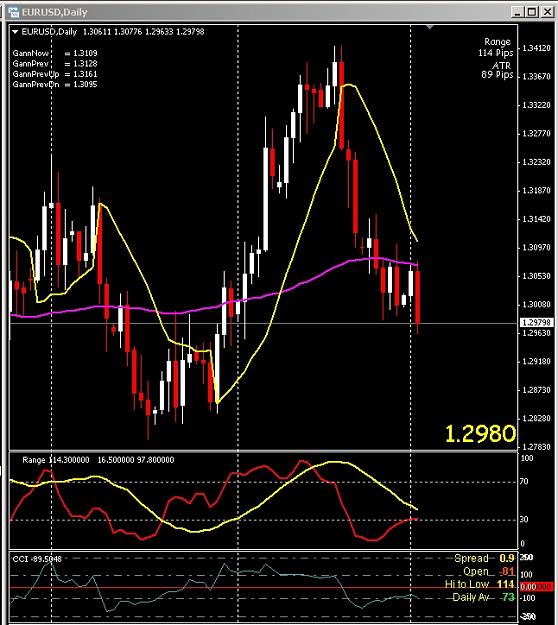The width and height of the screenshot is (558, 625).
Task: Select the 'GannPrevDn = 1.3095' label
Action: [x=55, y=84]
